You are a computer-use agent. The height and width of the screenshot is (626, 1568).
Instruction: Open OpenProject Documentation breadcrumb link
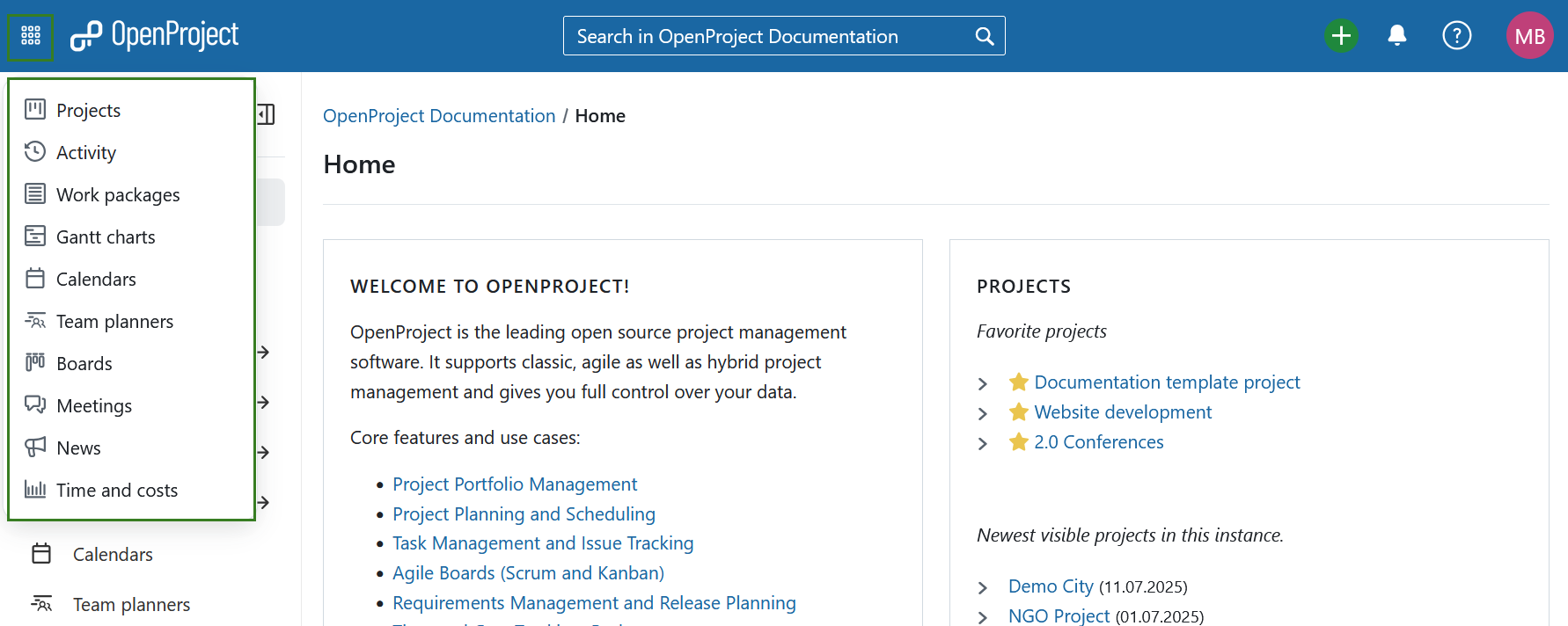tap(439, 116)
